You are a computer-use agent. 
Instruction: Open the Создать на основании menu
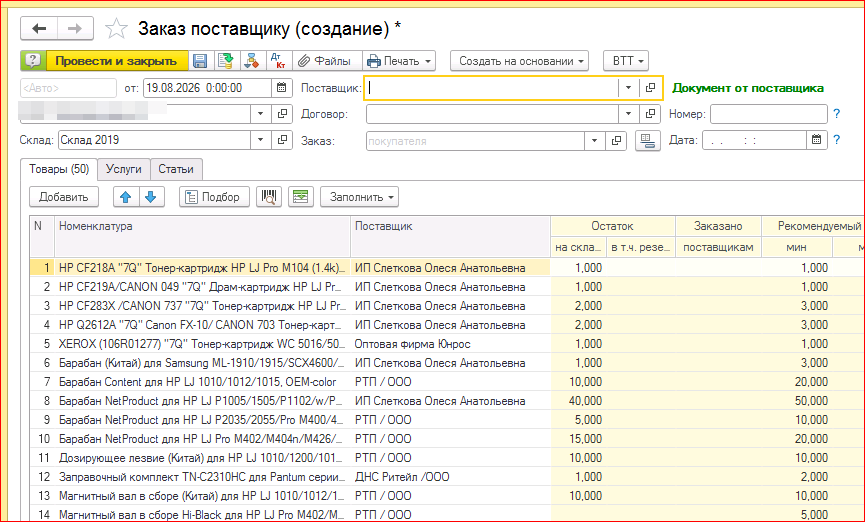point(520,61)
